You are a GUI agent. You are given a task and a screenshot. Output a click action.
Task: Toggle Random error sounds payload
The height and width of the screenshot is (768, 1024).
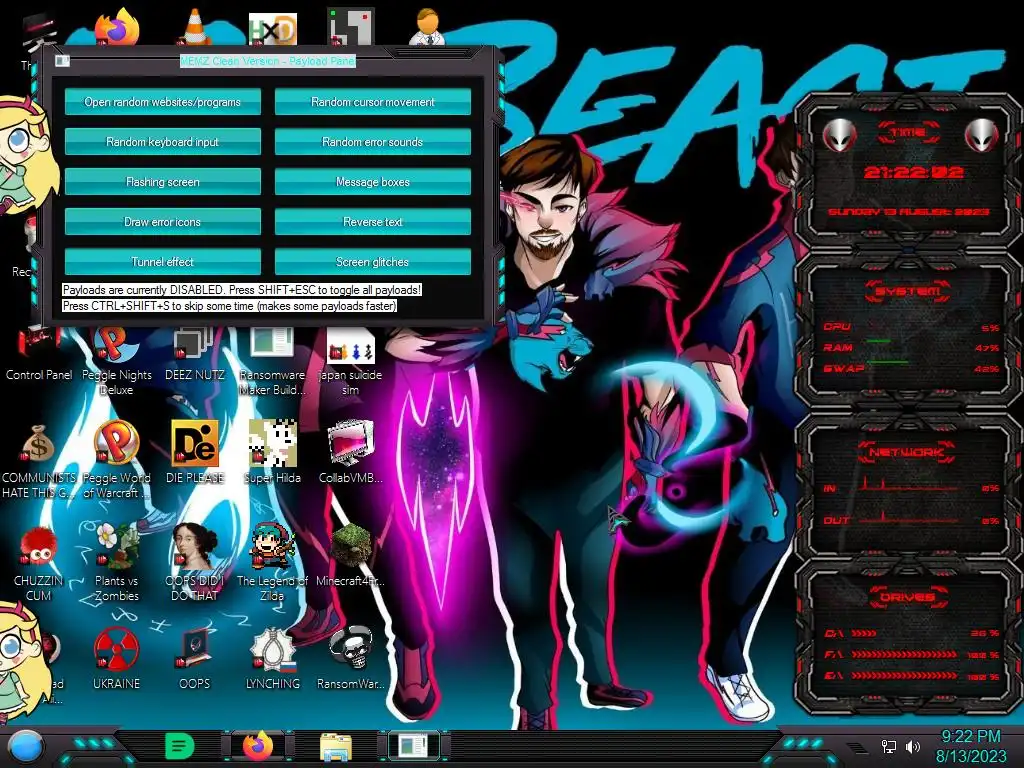pos(372,142)
